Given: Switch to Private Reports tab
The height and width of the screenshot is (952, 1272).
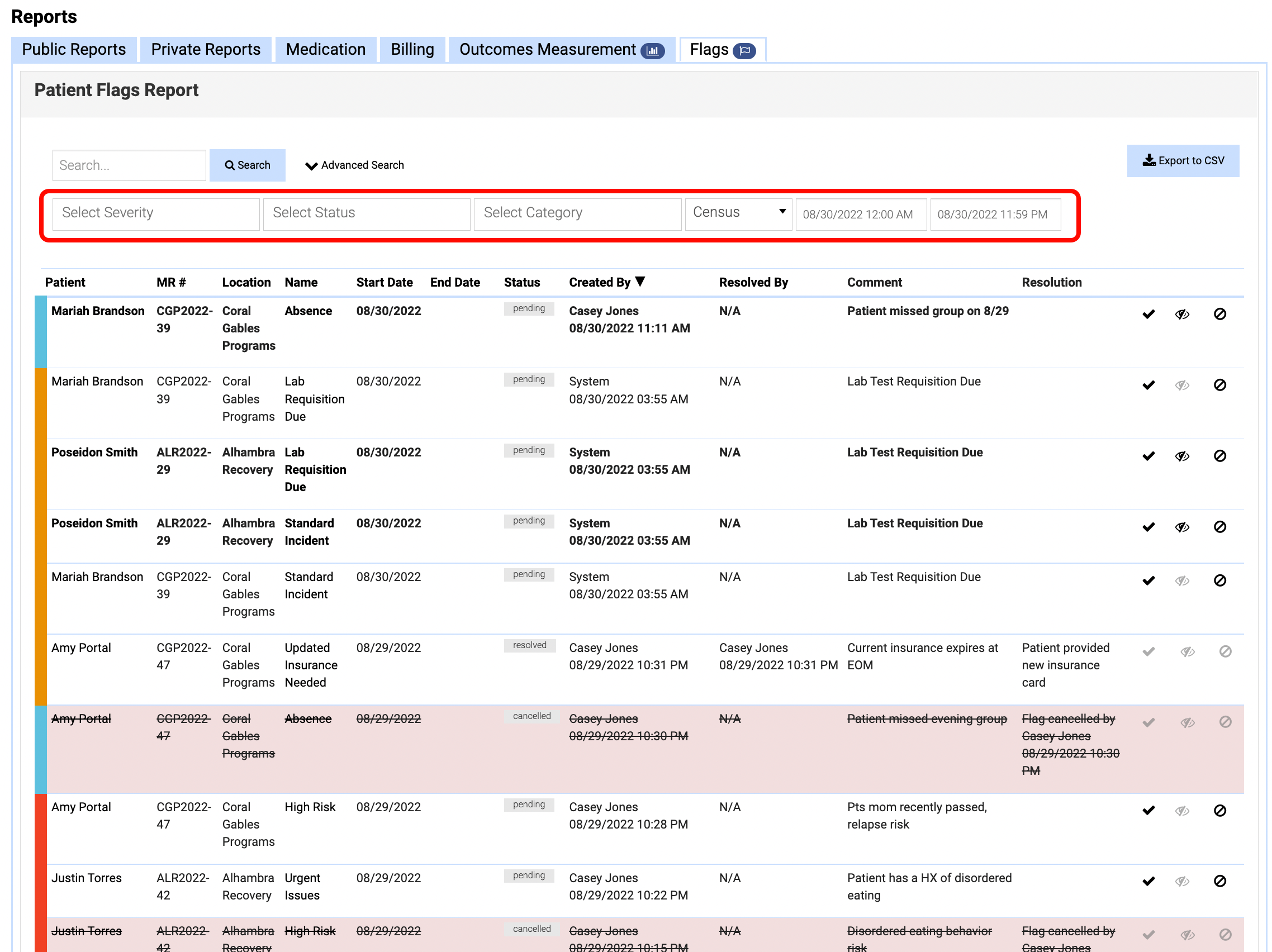Looking at the screenshot, I should [x=205, y=49].
